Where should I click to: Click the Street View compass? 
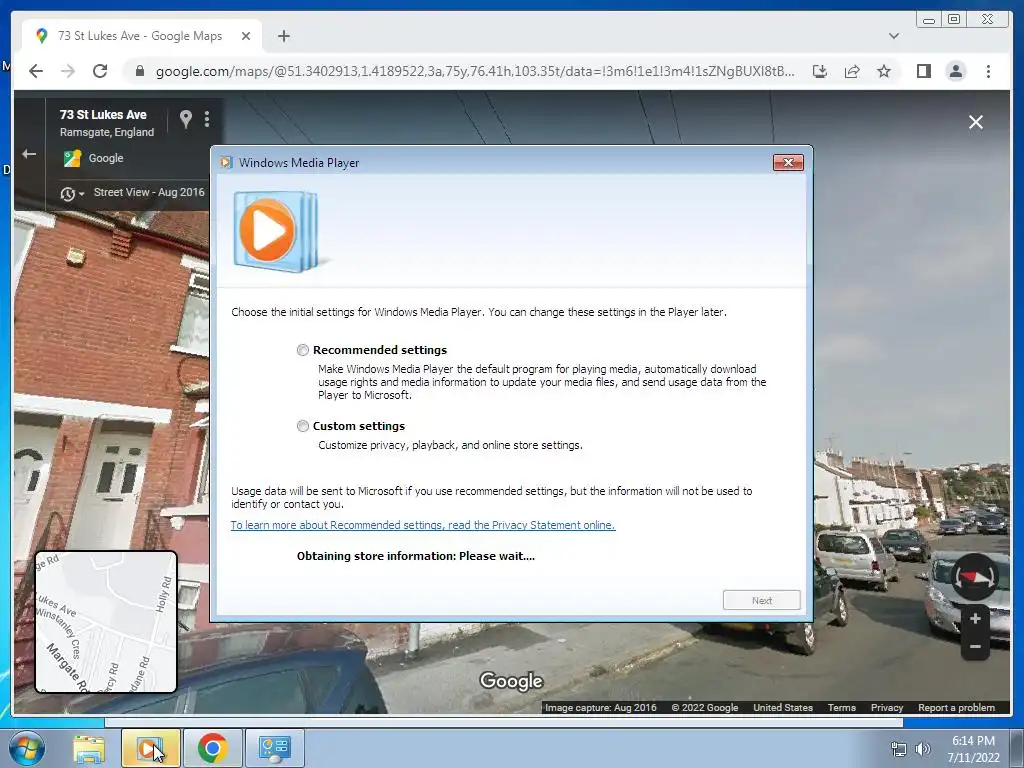(x=974, y=577)
